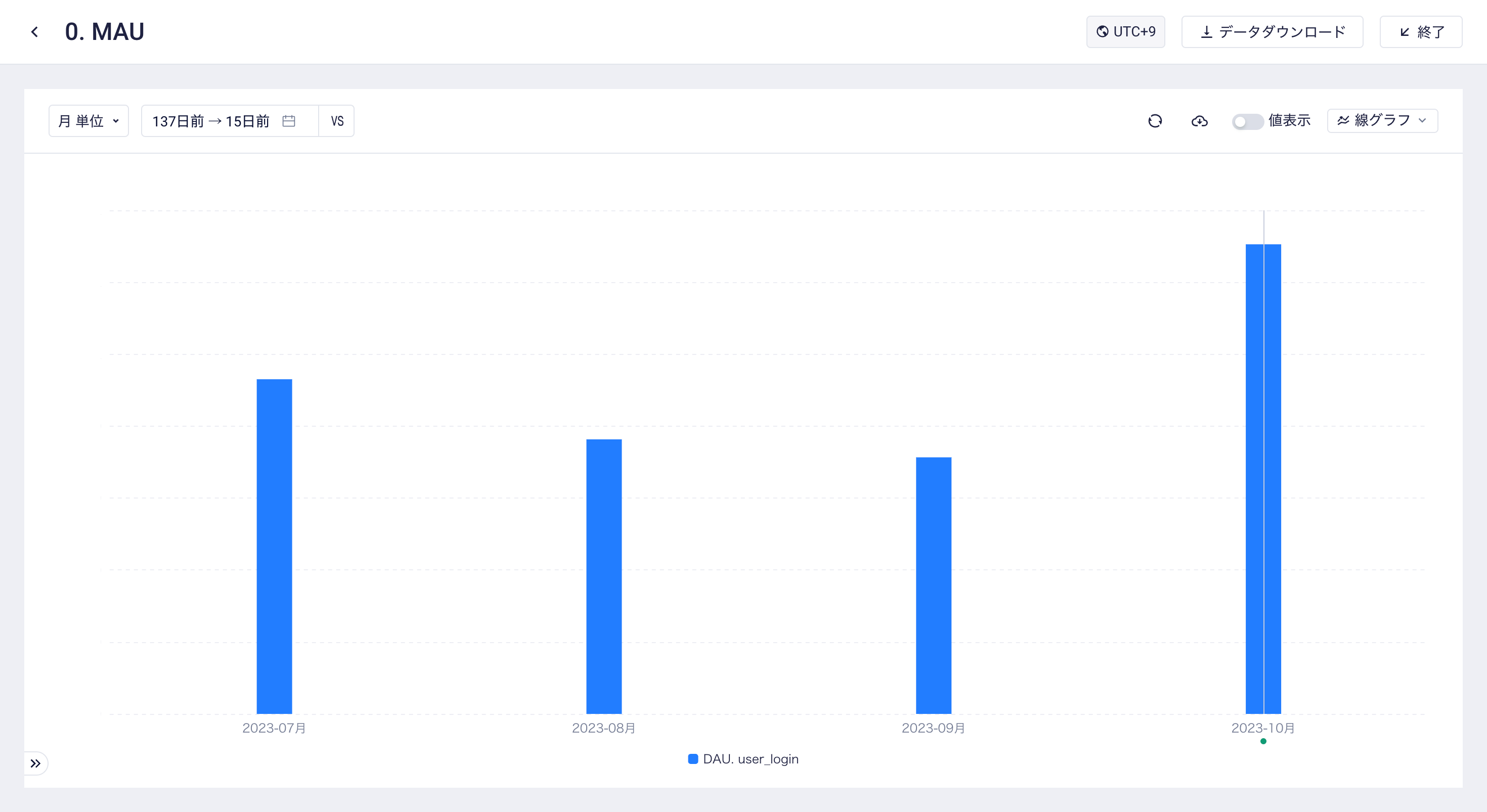Click the calendar icon in date range
Screen dimensions: 1487x812
289,121
